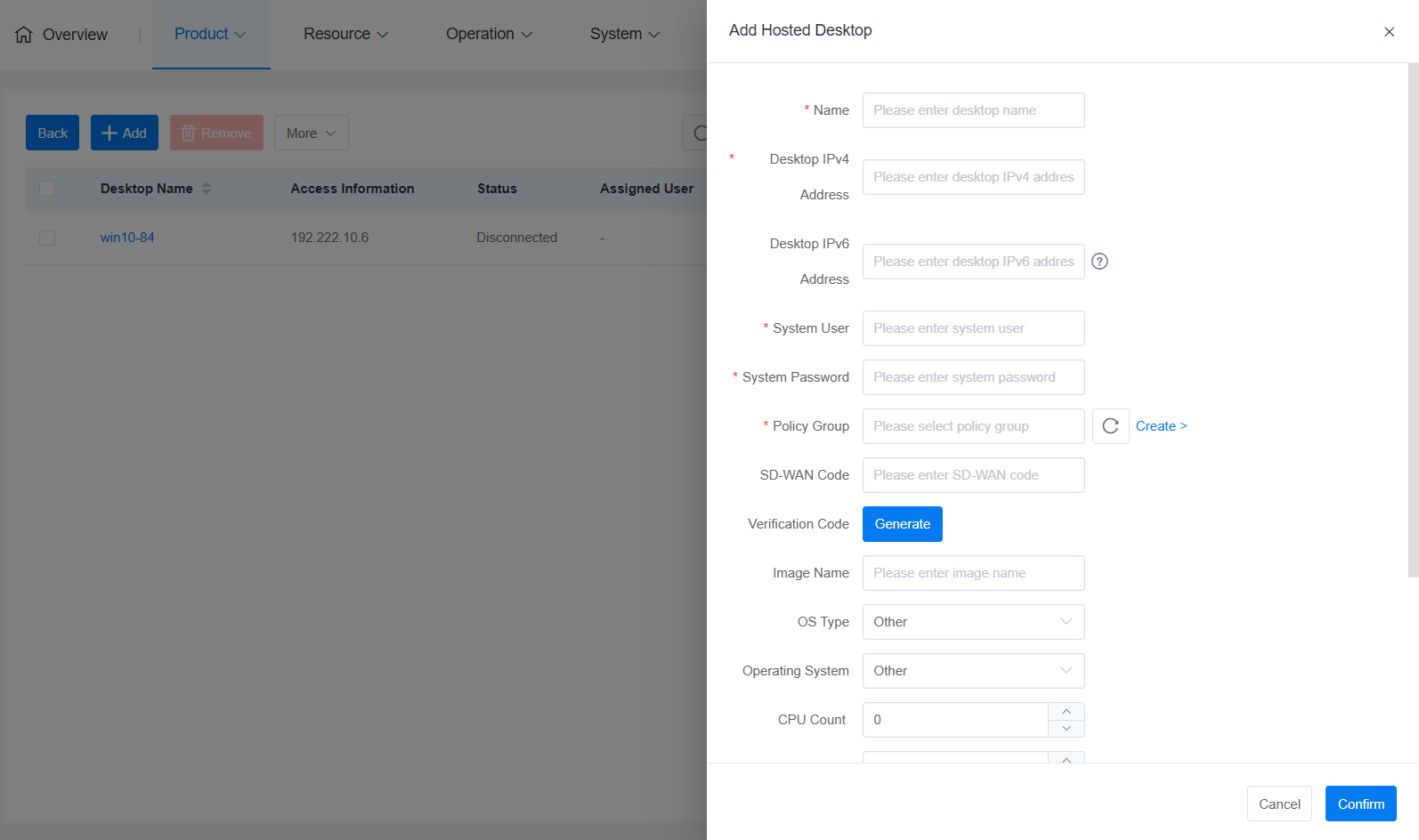Tick the select-all checkbox in table header
Screen dimensions: 1419x840
[47, 189]
